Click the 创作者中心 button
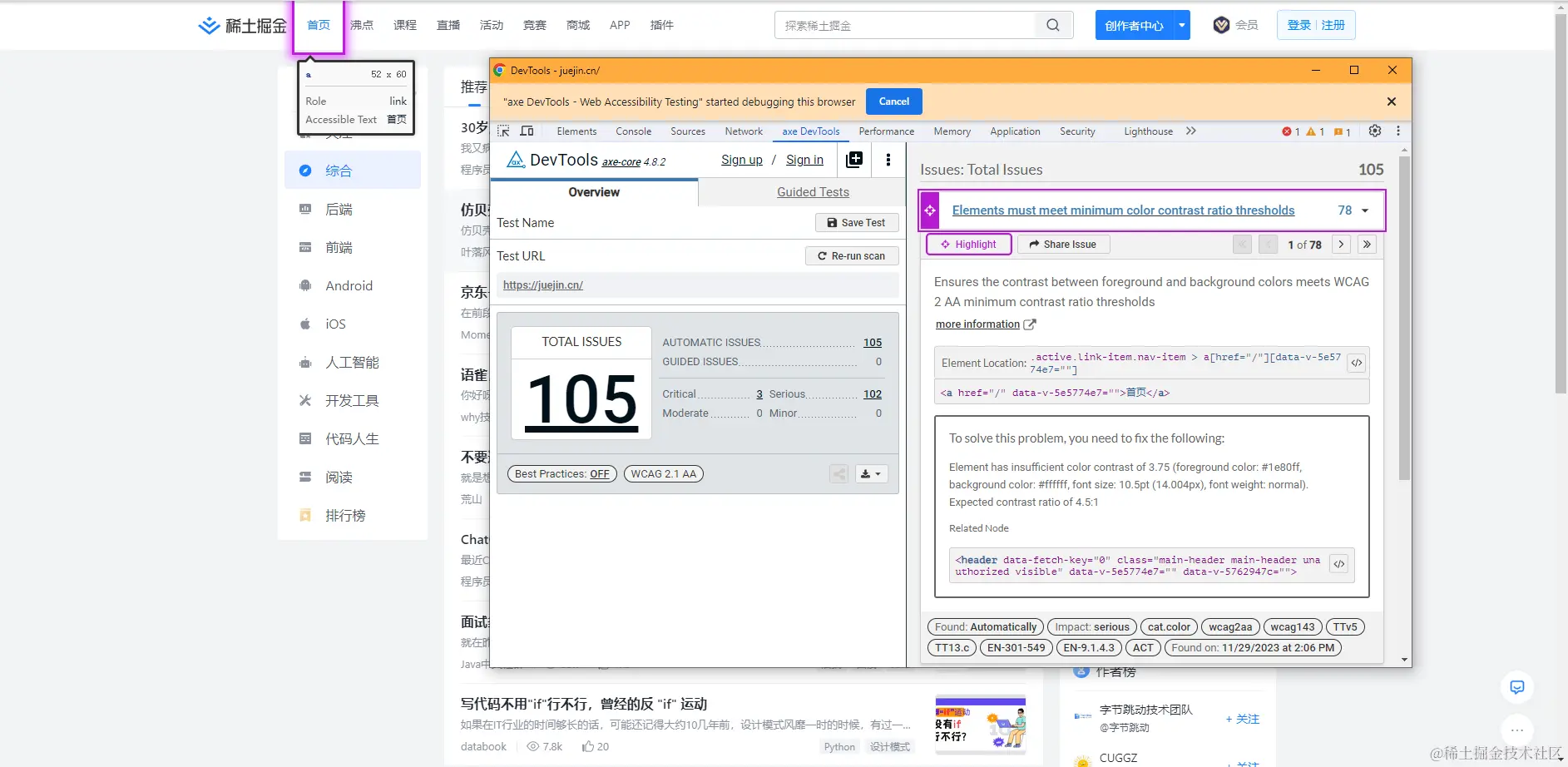 1134,25
